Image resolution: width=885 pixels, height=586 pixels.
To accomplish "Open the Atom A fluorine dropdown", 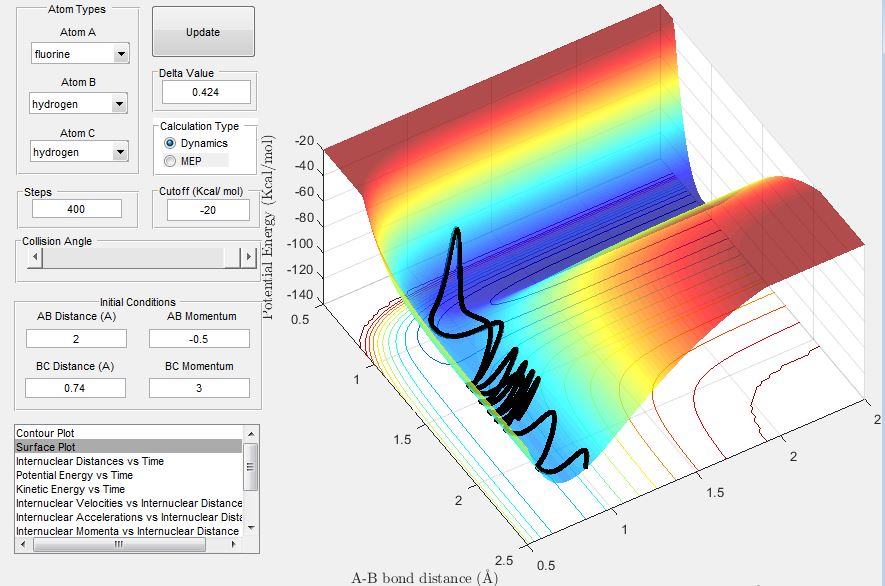I will click(80, 54).
